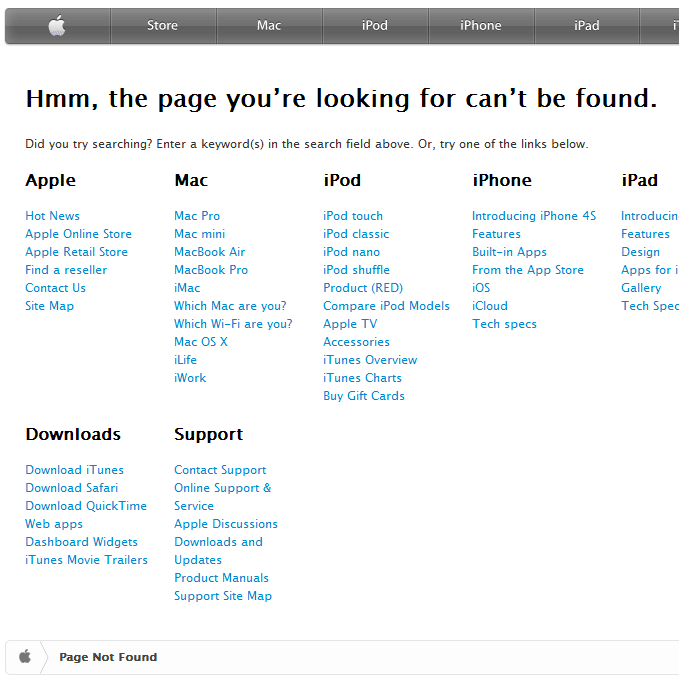The image size is (679, 679).
Task: Open the iPhone tab in navigation bar
Action: pyautogui.click(x=481, y=26)
